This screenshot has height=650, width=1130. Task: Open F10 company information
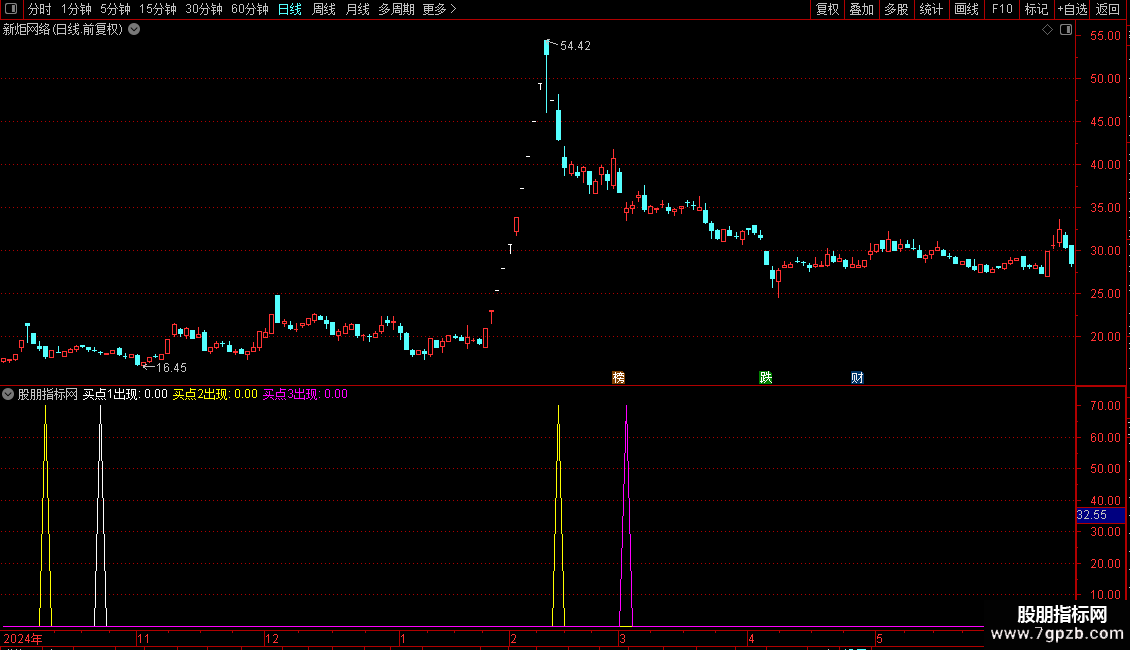click(x=1002, y=9)
